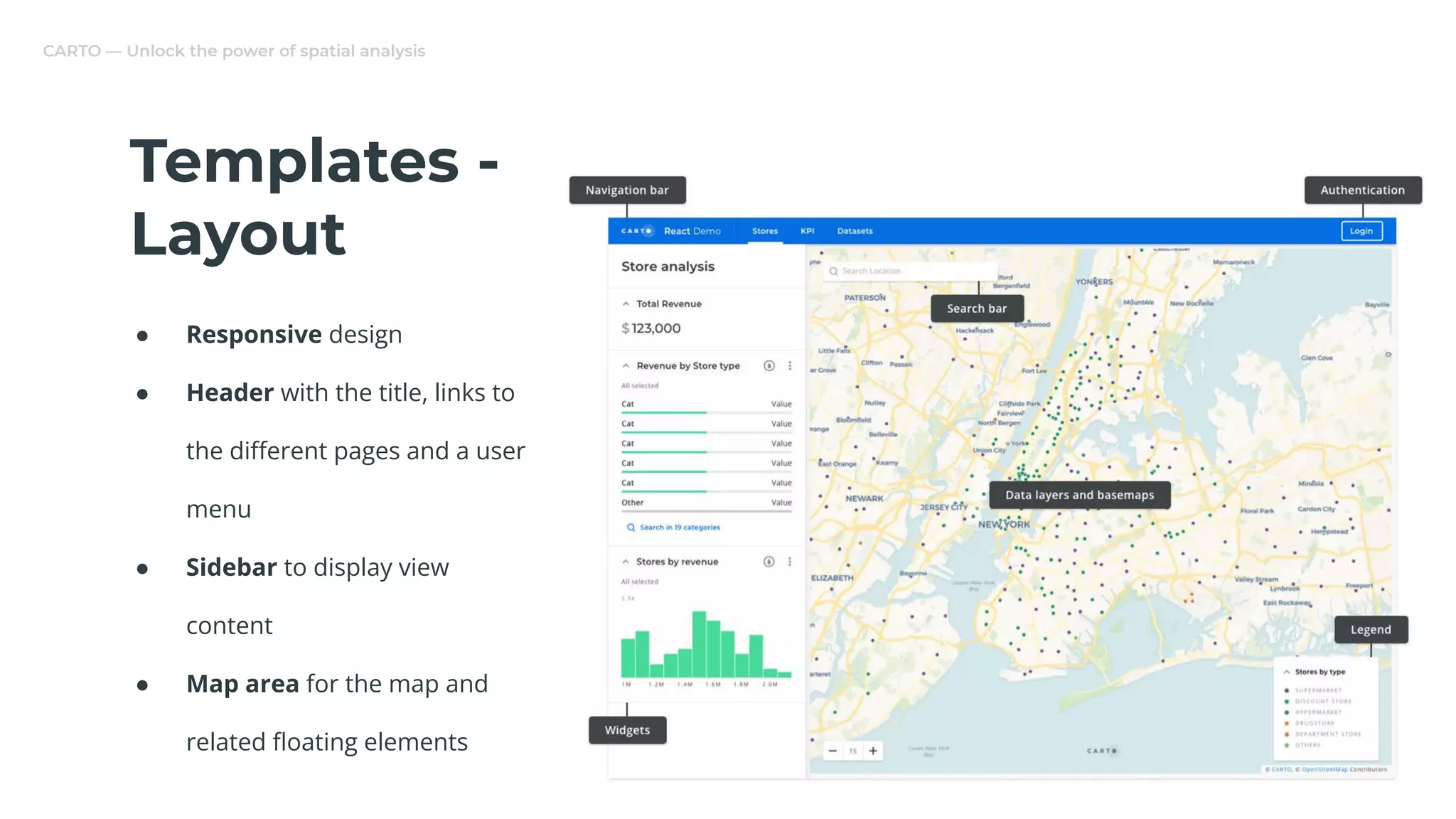Click Search in 19 categories link
The height and width of the screenshot is (819, 1456).
click(680, 528)
